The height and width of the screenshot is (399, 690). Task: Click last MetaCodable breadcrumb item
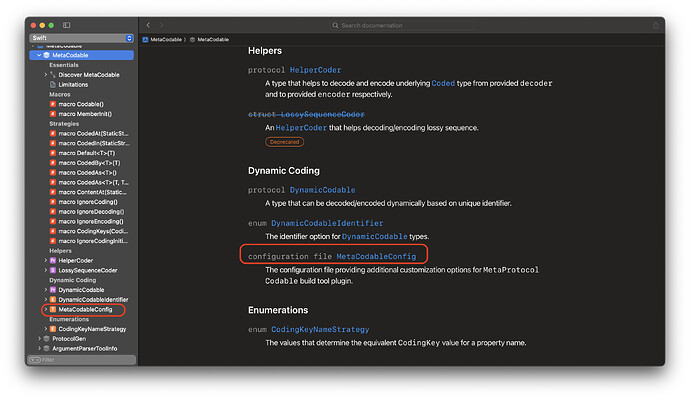click(209, 40)
